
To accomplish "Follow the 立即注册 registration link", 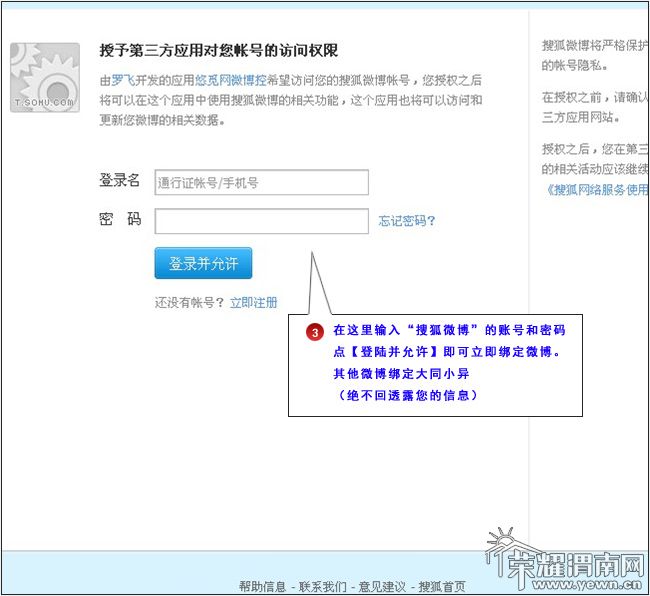I will [x=253, y=302].
